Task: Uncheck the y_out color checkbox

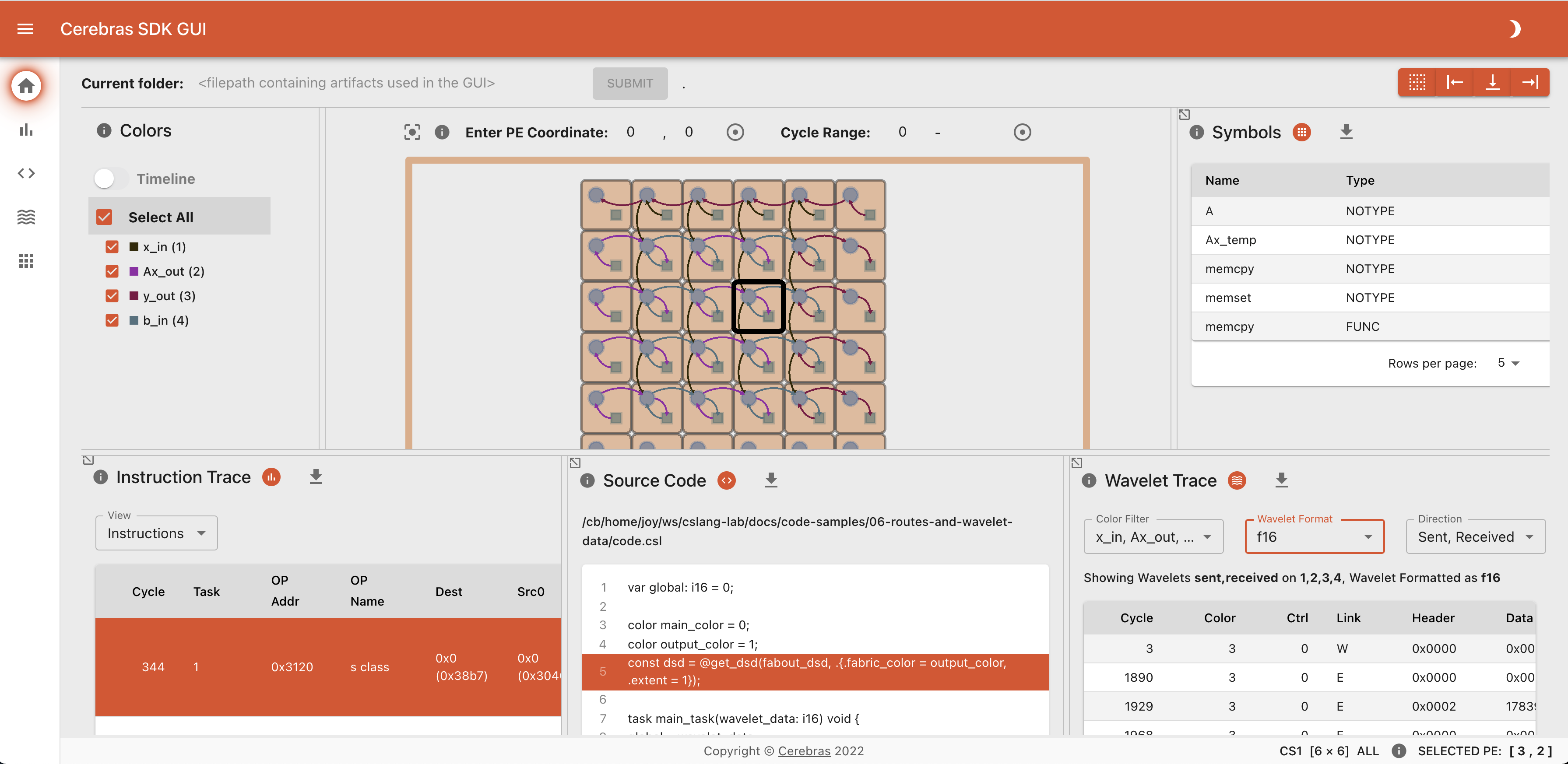Action: 111,296
